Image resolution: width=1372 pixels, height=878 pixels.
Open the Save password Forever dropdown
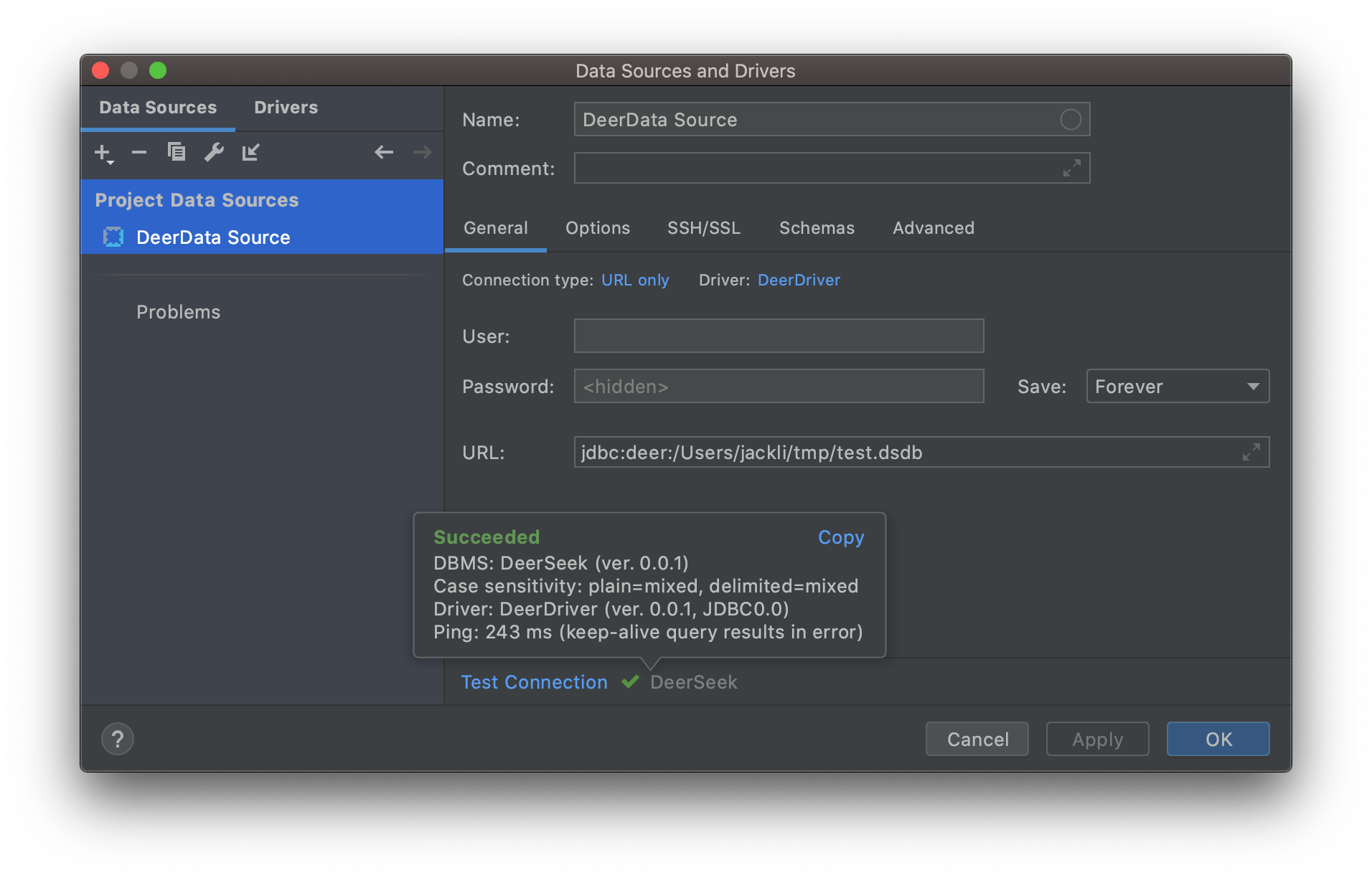pyautogui.click(x=1178, y=387)
